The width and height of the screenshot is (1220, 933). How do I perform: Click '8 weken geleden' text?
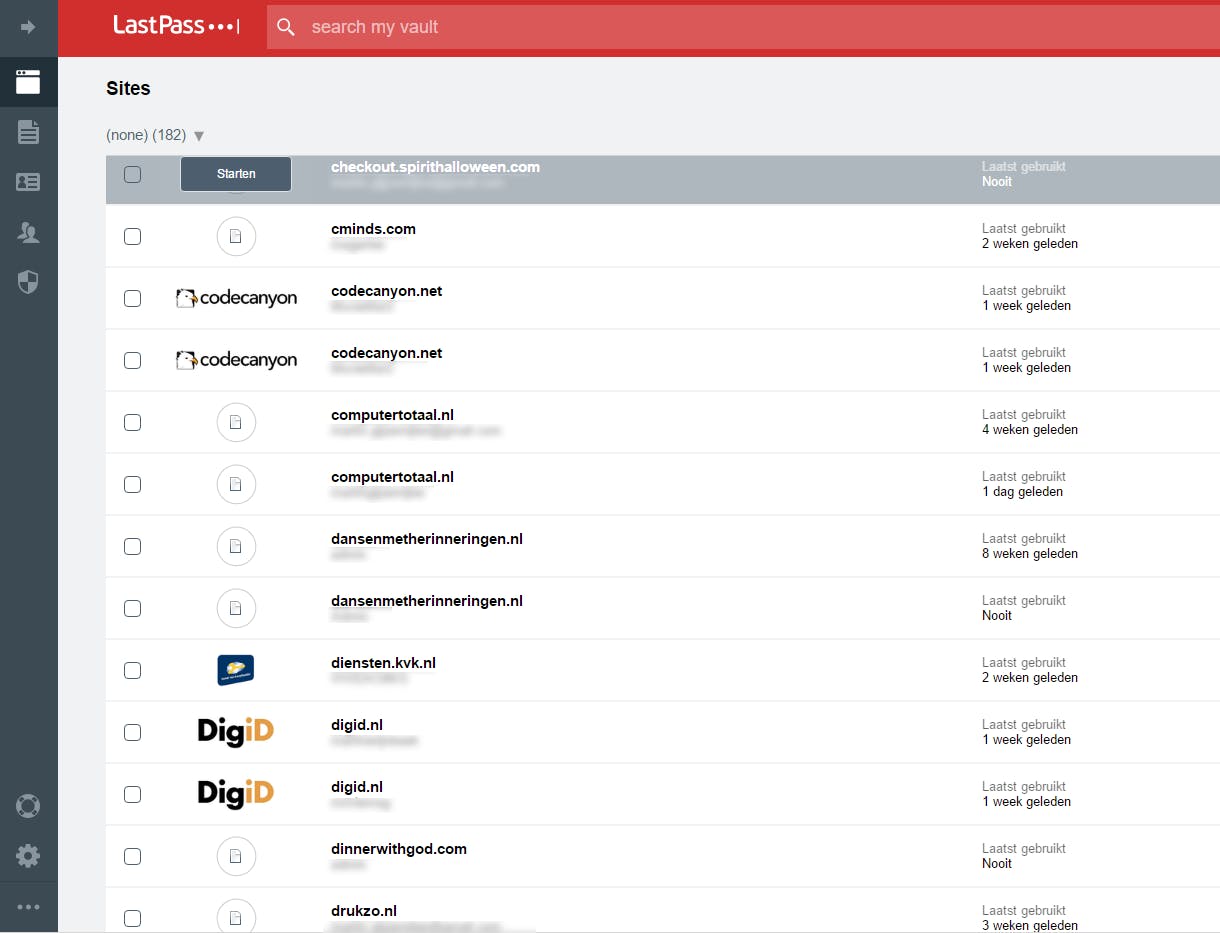(x=1030, y=554)
